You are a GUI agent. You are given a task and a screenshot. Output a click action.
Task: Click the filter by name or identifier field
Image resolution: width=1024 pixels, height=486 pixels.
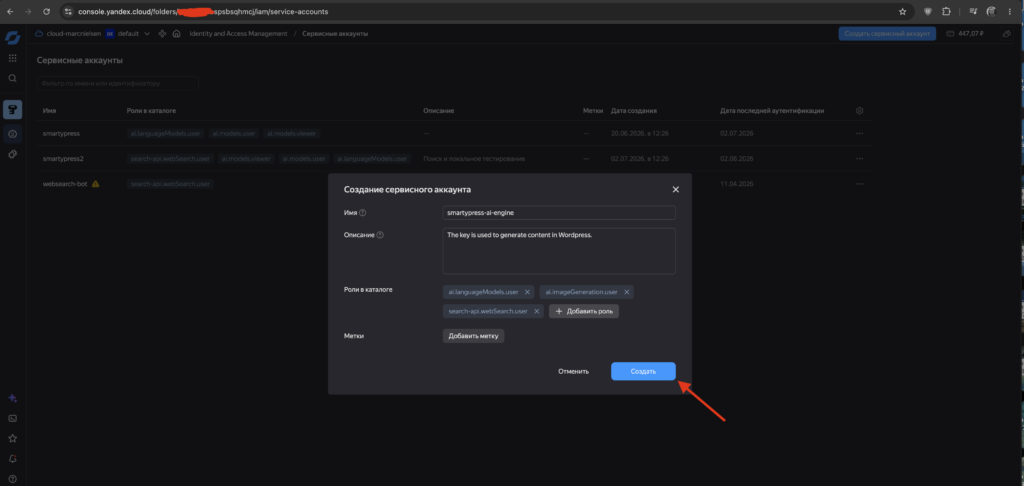point(118,84)
